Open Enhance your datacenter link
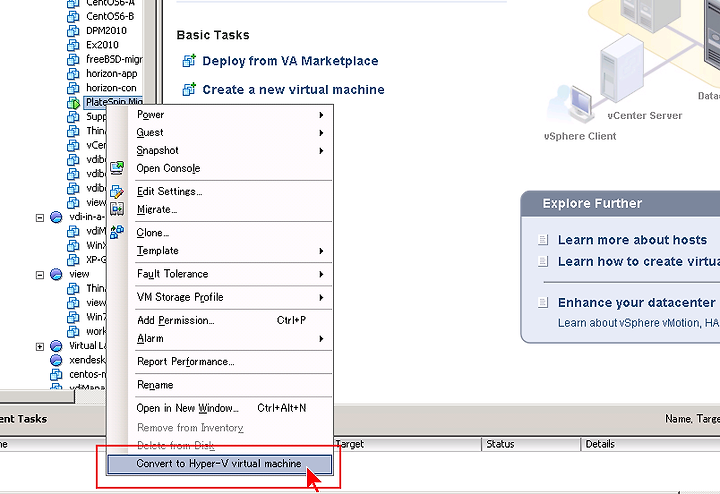 [x=636, y=303]
